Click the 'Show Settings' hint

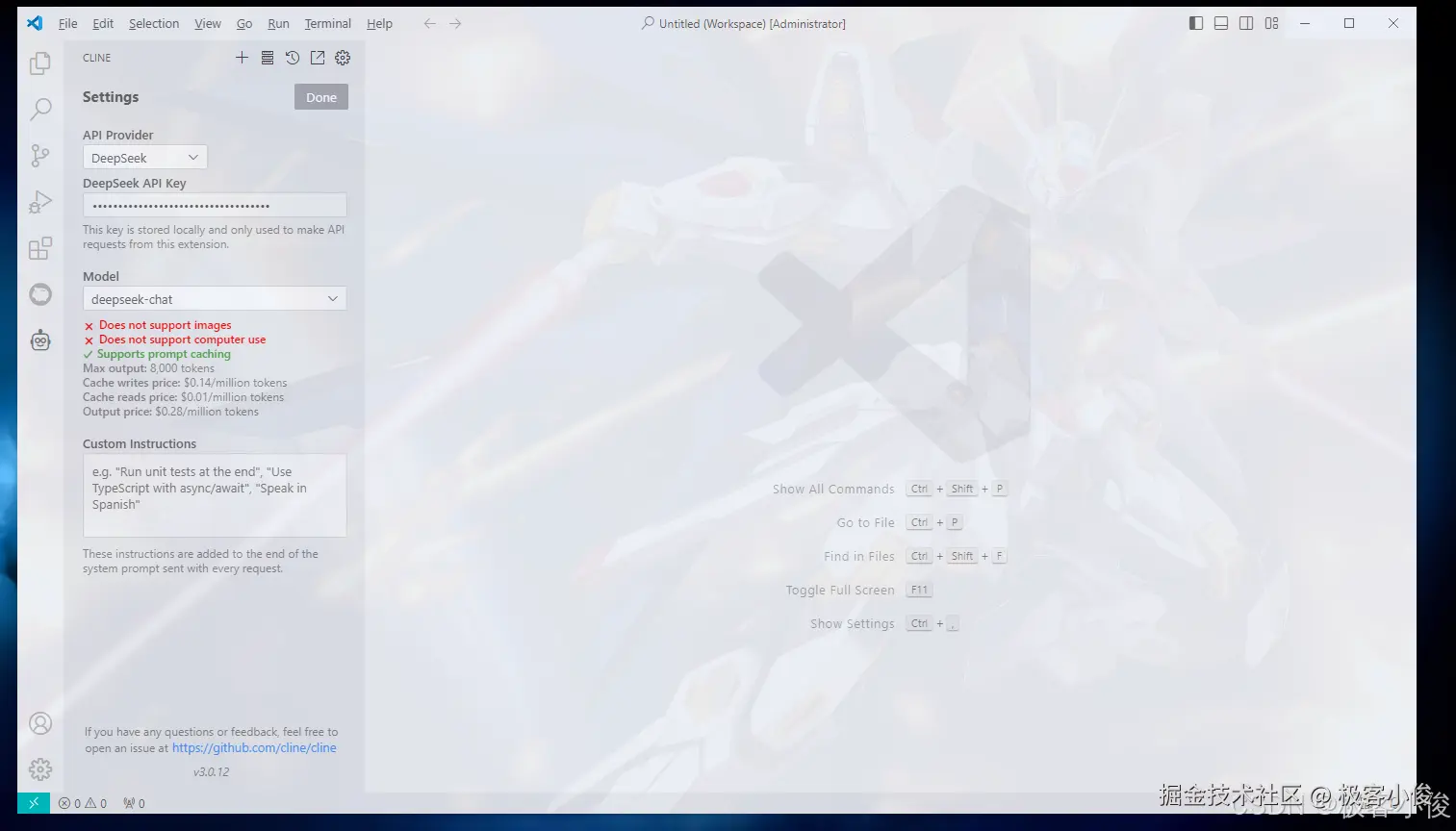[x=852, y=623]
